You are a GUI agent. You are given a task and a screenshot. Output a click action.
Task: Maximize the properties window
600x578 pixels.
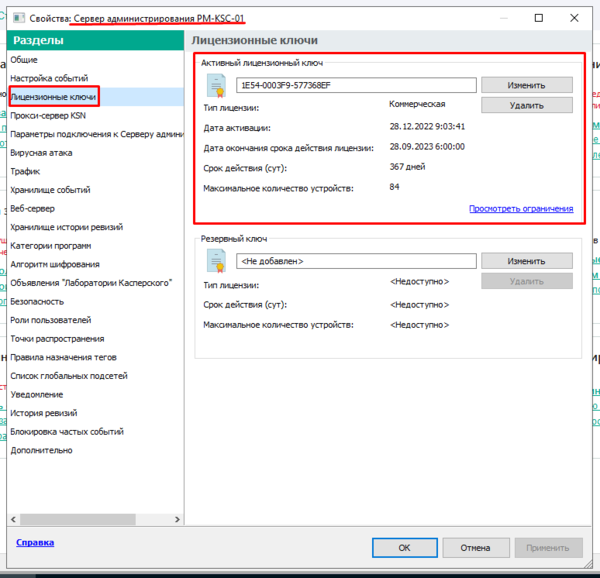538,18
